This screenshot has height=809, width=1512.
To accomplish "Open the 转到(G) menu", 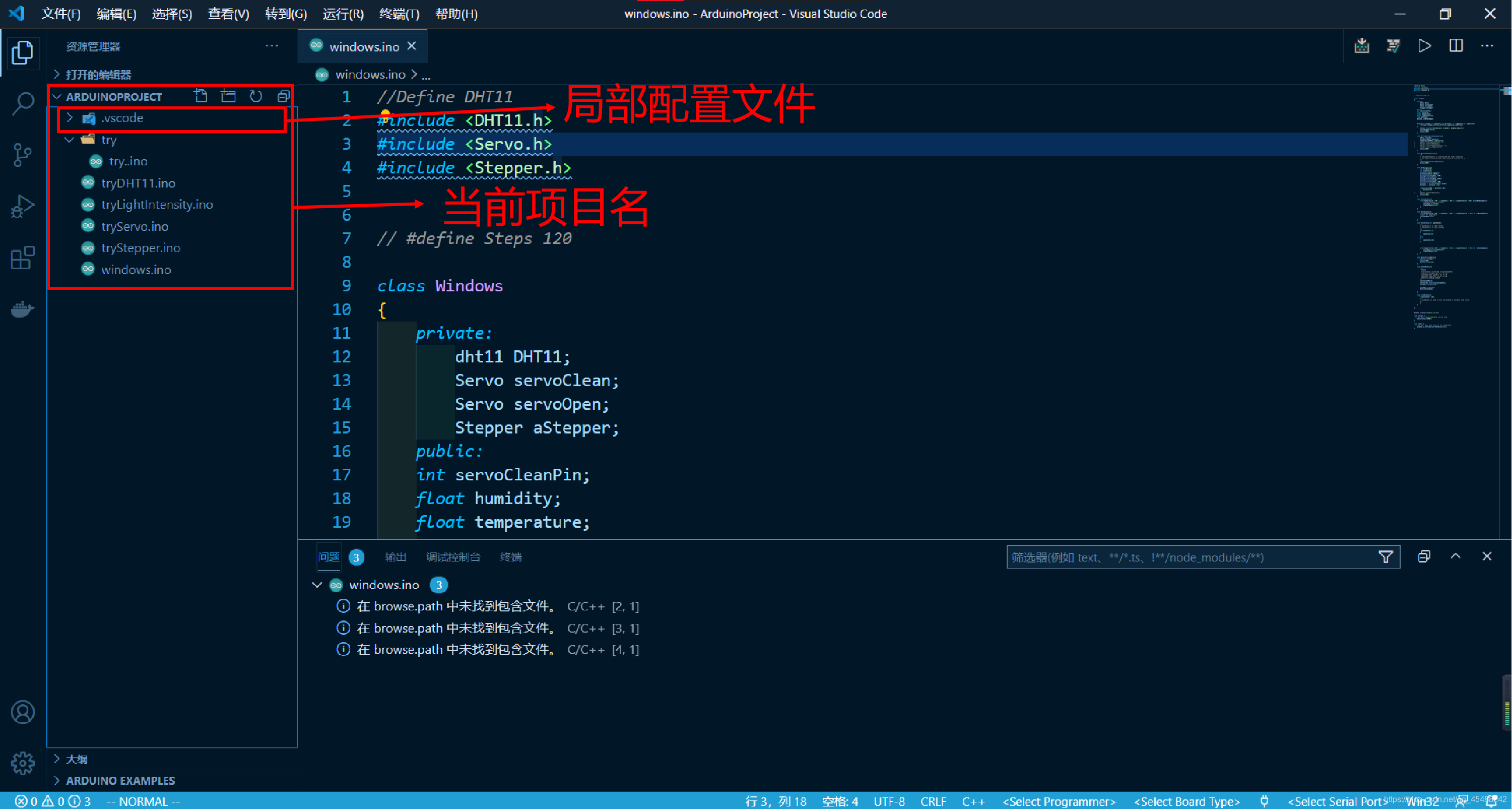I will pos(286,14).
